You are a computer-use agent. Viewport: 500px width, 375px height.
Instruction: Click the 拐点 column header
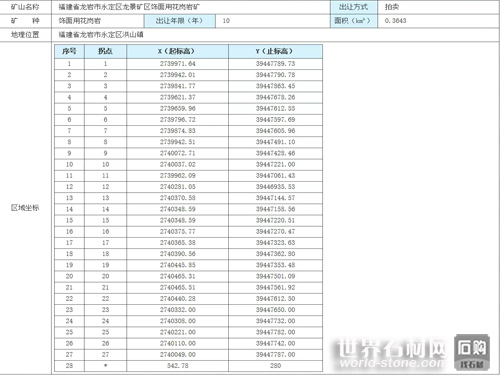point(105,51)
